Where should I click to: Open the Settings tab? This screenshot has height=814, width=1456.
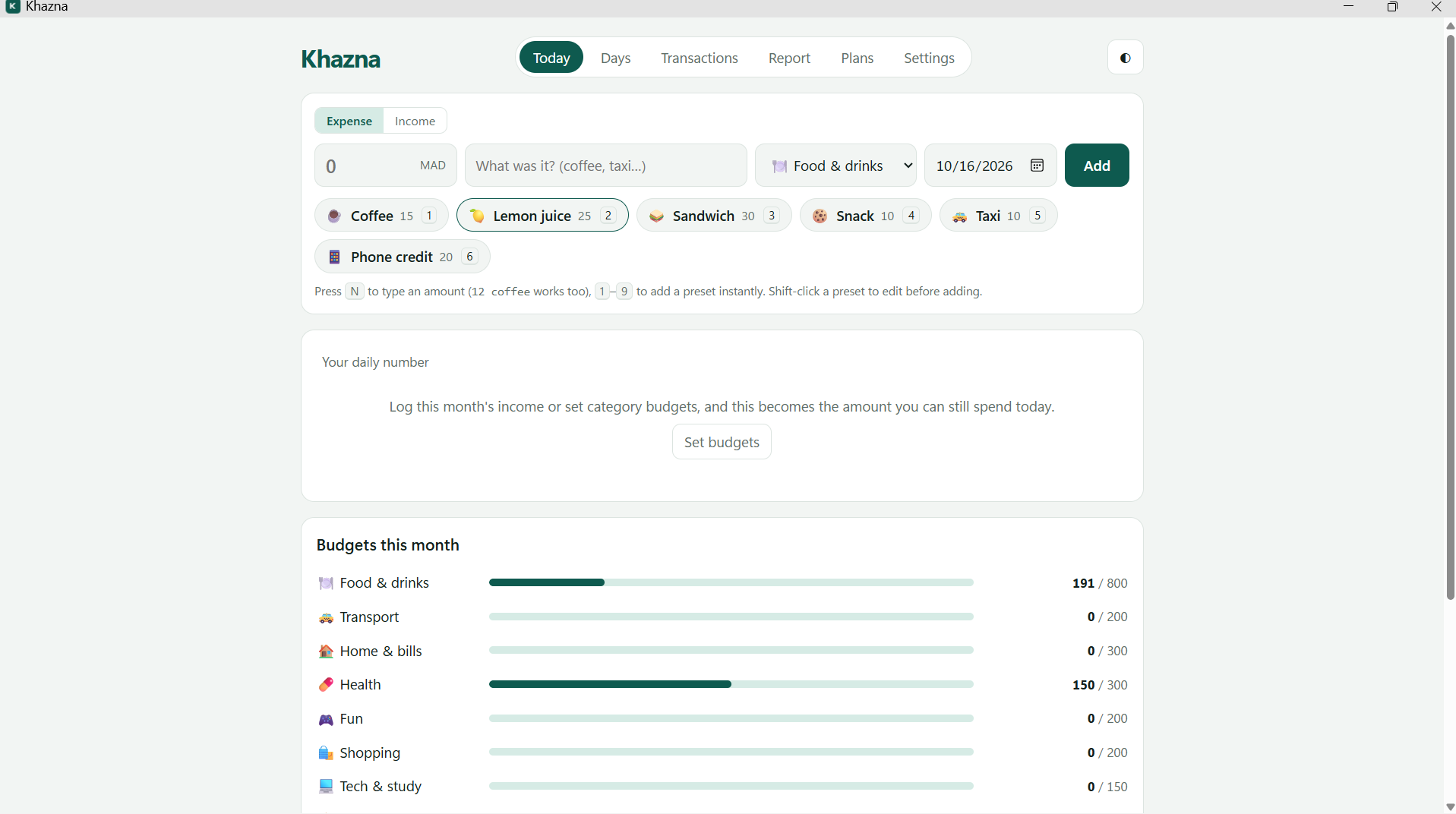[929, 58]
